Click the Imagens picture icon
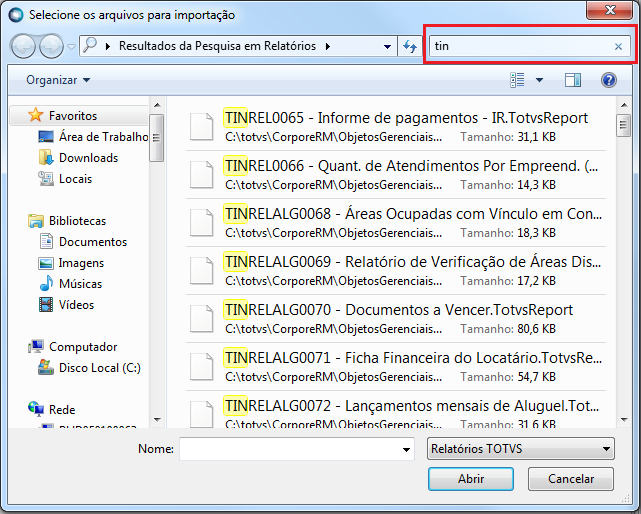 (x=46, y=263)
